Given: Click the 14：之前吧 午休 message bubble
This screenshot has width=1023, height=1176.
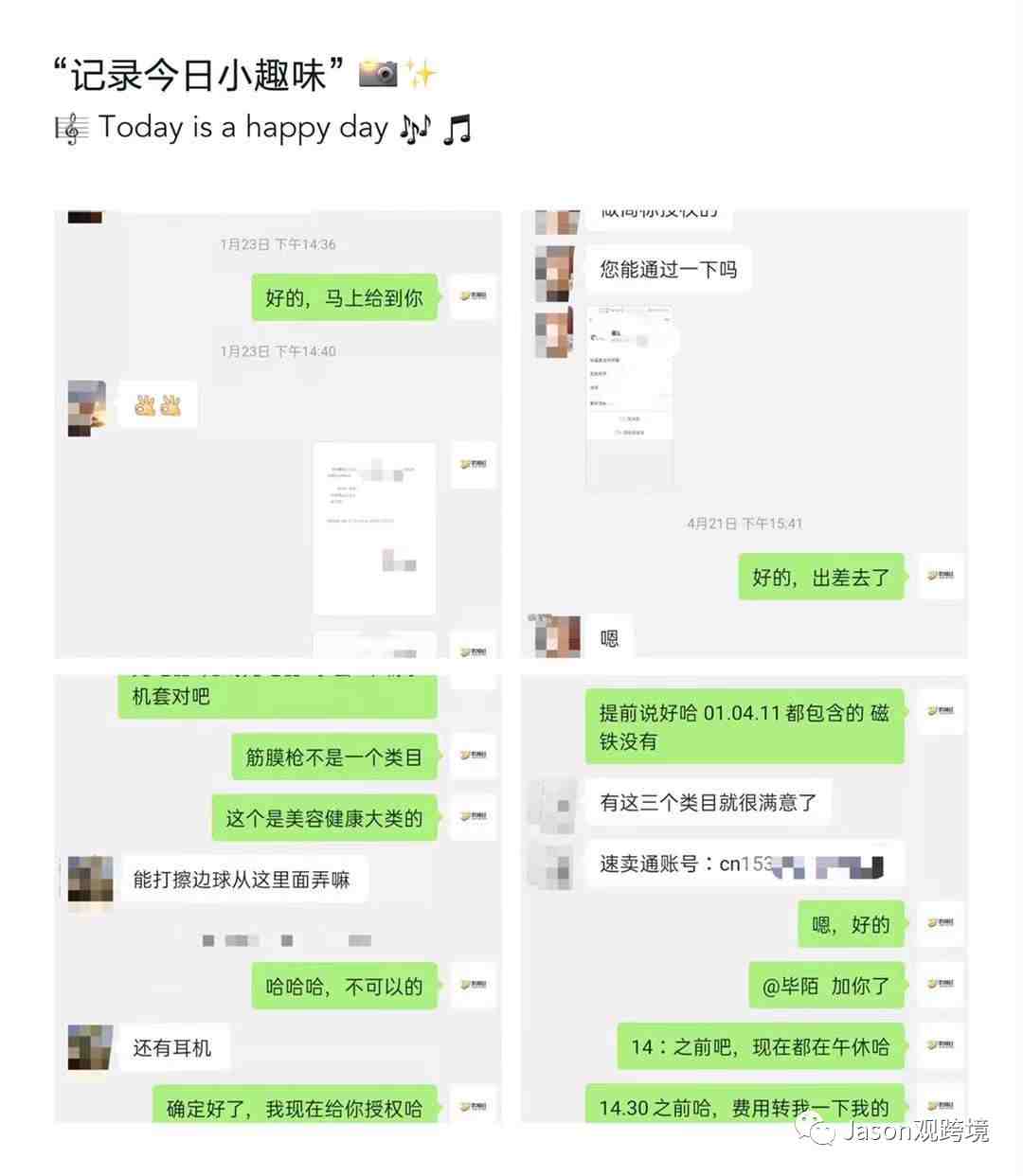Looking at the screenshot, I should click(x=761, y=1046).
